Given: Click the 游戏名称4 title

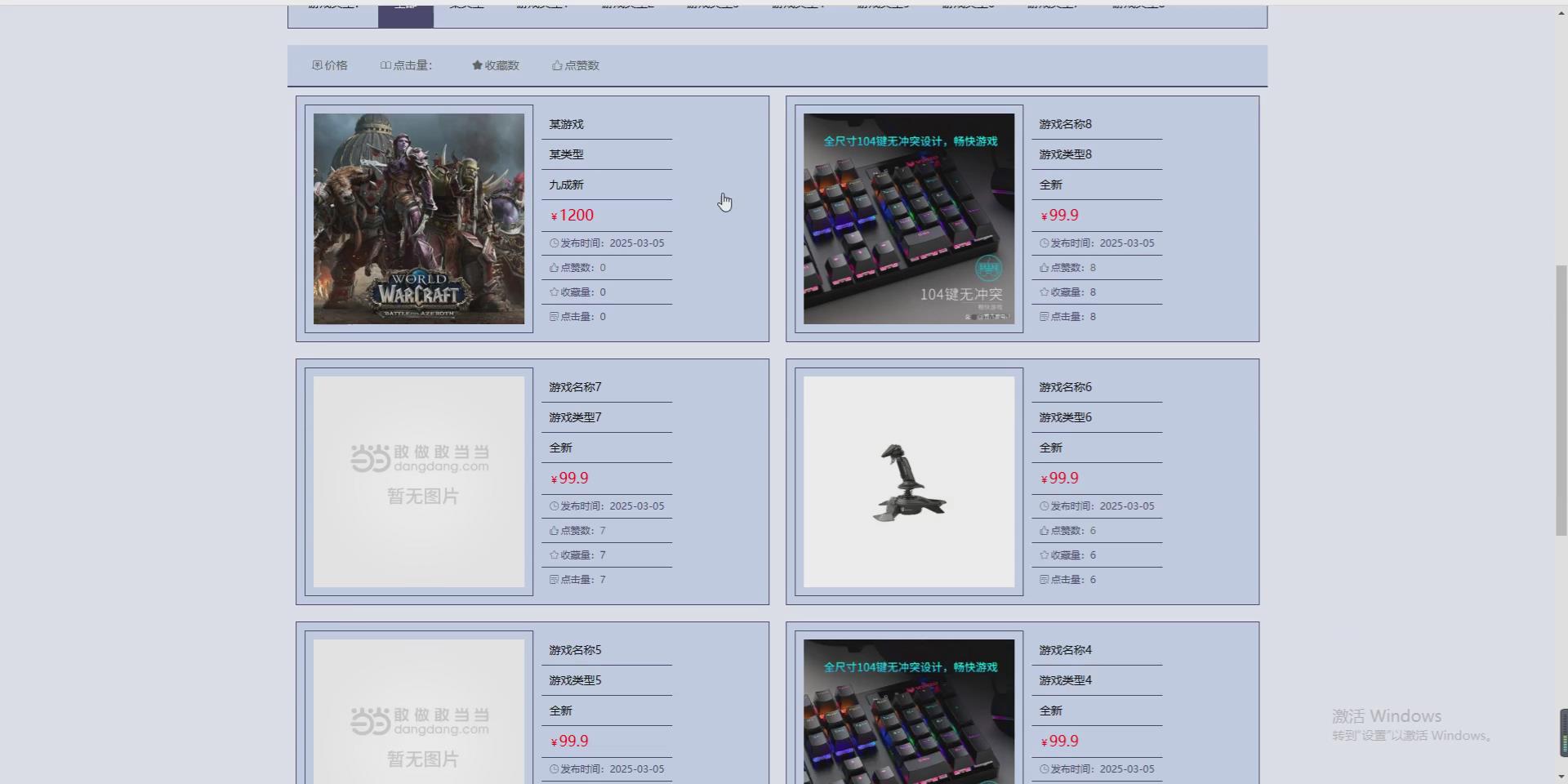Looking at the screenshot, I should tap(1065, 650).
